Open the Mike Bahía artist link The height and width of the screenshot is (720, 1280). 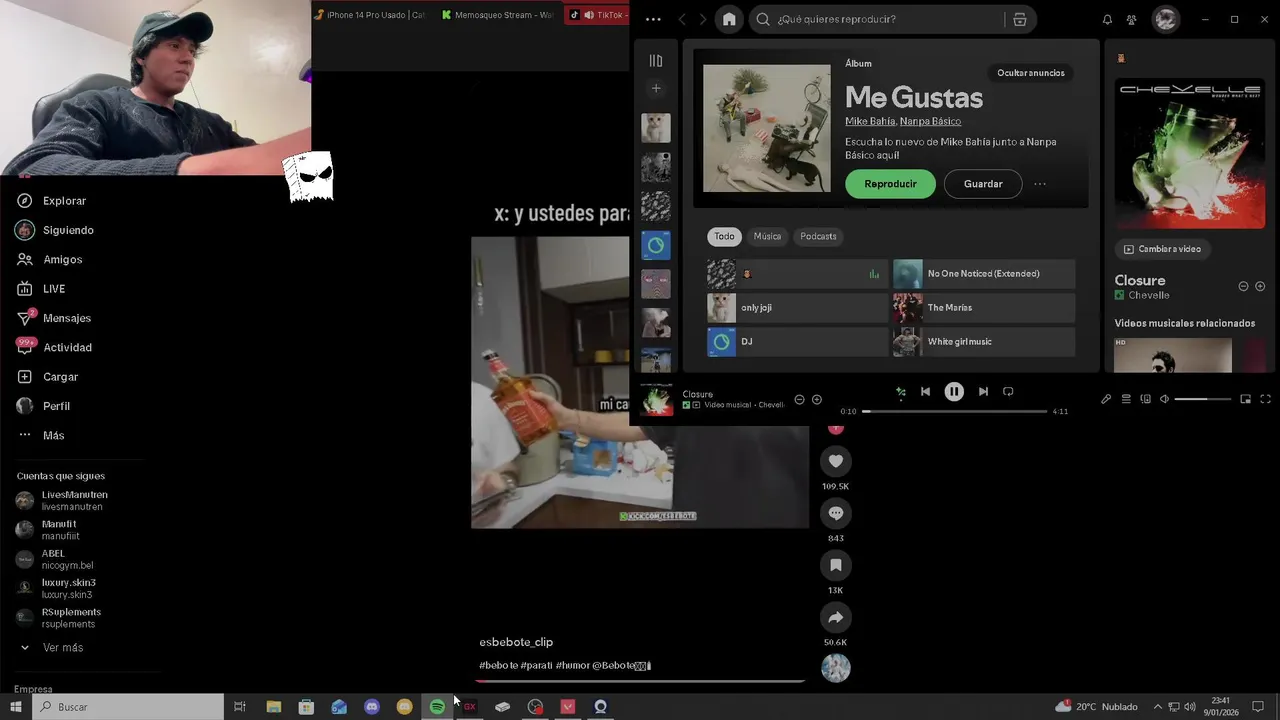pos(870,121)
